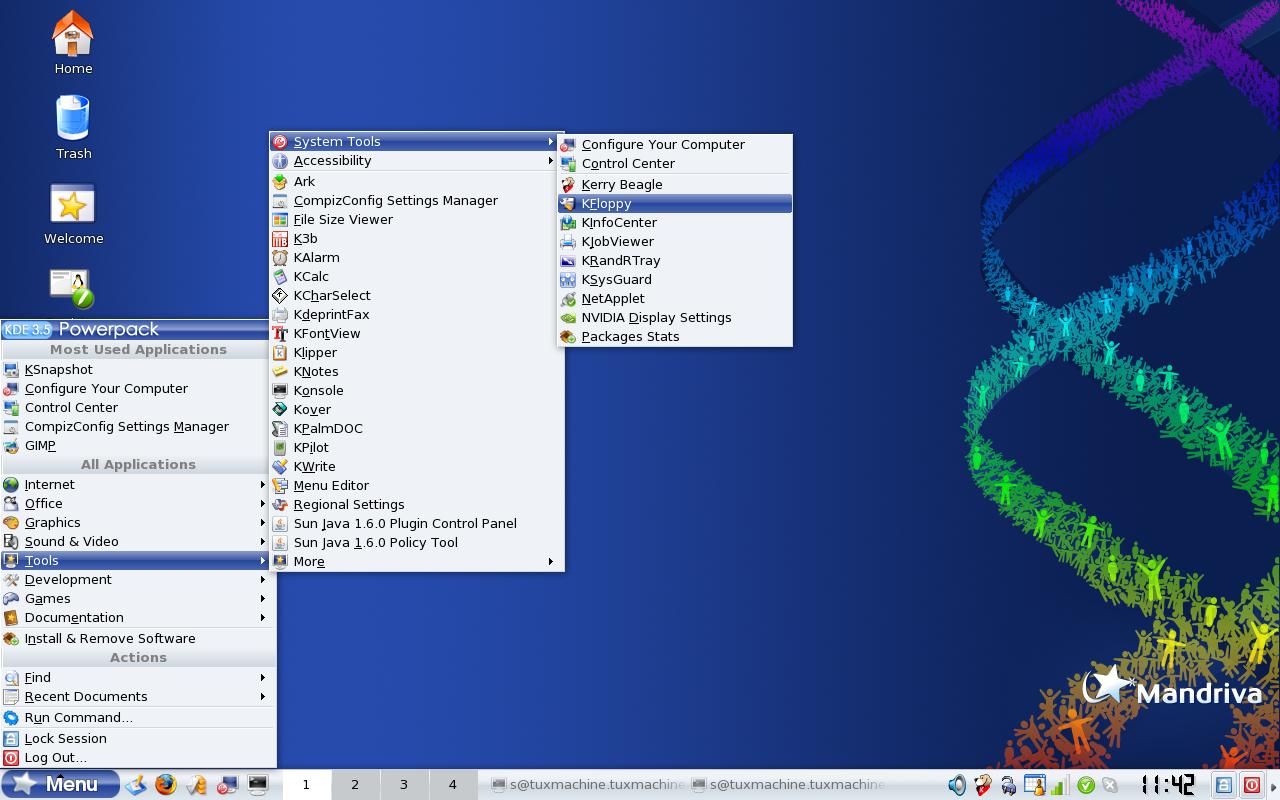
Task: Switch to virtual desktop 4
Action: (453, 785)
